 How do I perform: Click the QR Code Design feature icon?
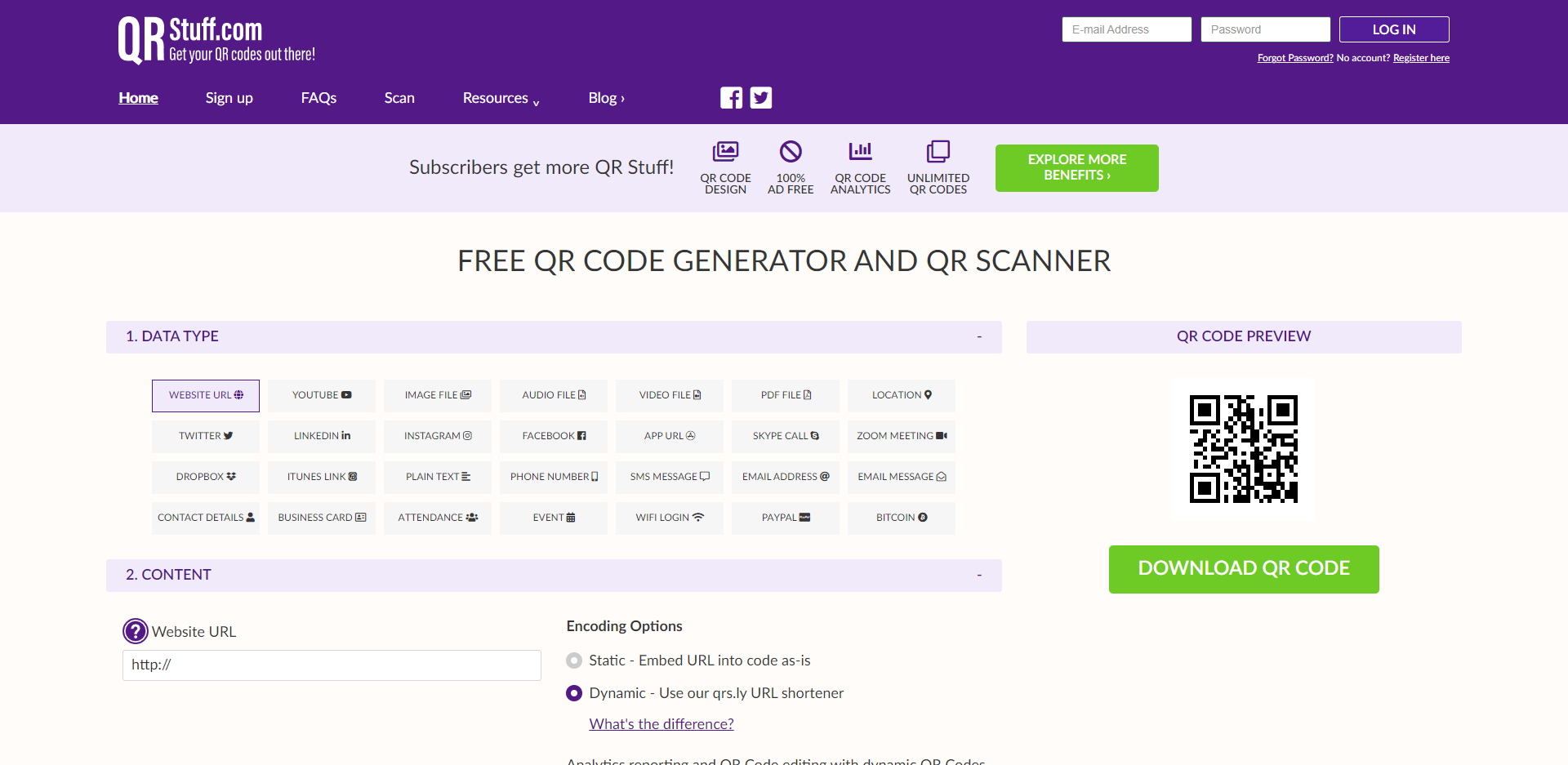(725, 151)
